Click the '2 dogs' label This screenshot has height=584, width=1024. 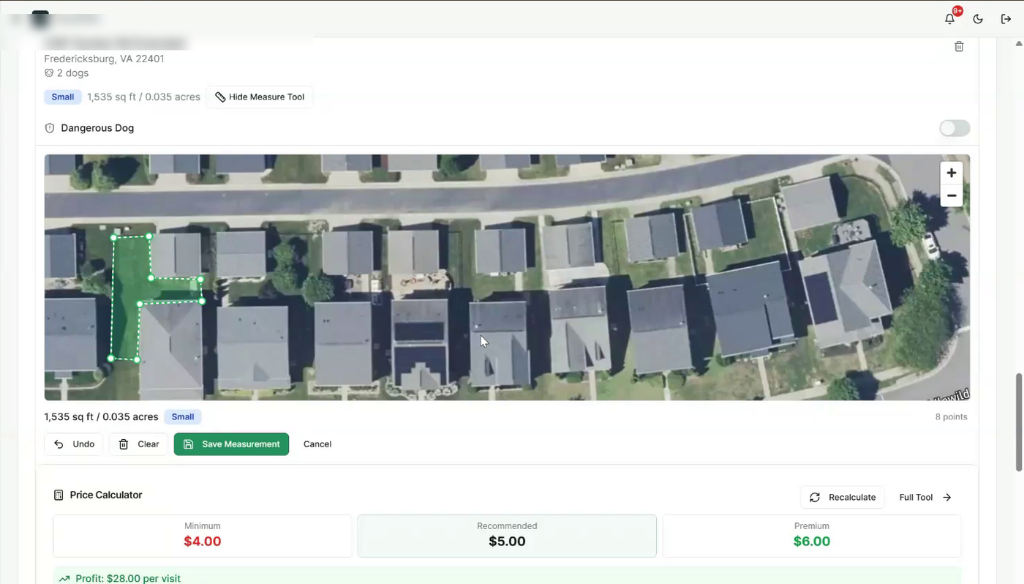tap(72, 73)
